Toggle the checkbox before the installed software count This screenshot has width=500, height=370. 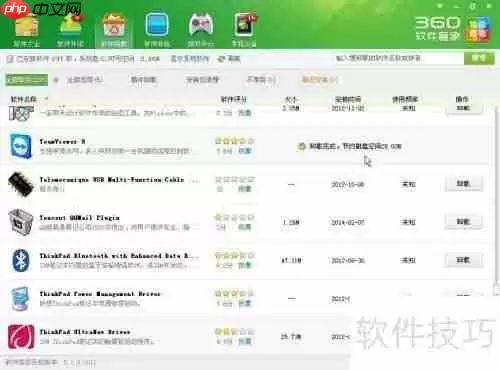pyautogui.click(x=10, y=59)
